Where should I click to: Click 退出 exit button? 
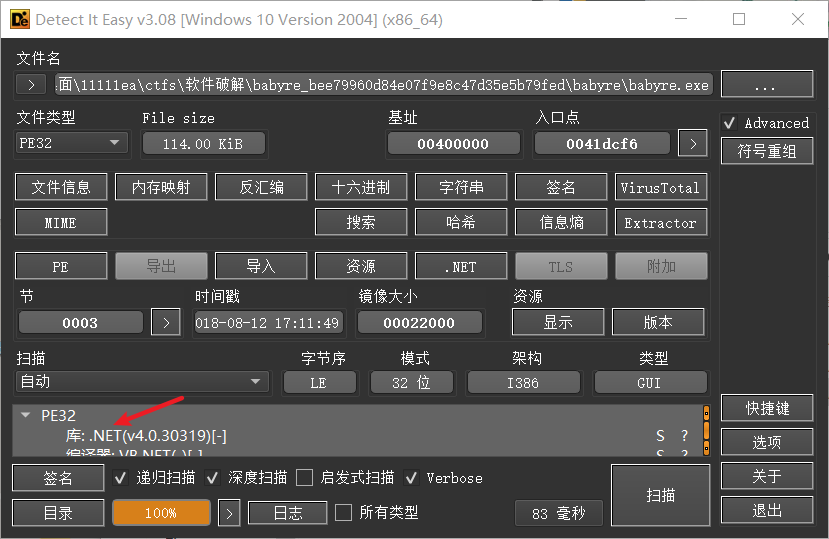click(x=767, y=510)
